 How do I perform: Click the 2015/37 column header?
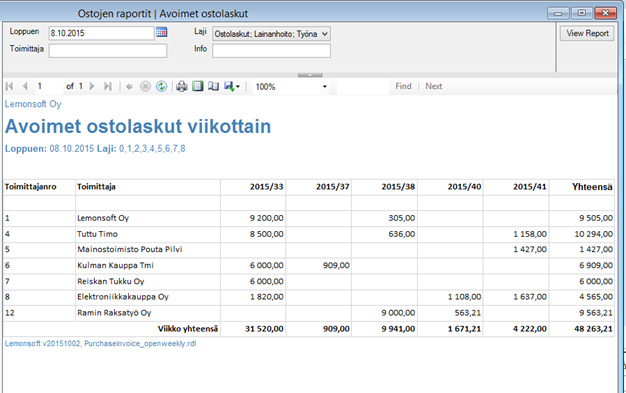click(x=333, y=187)
